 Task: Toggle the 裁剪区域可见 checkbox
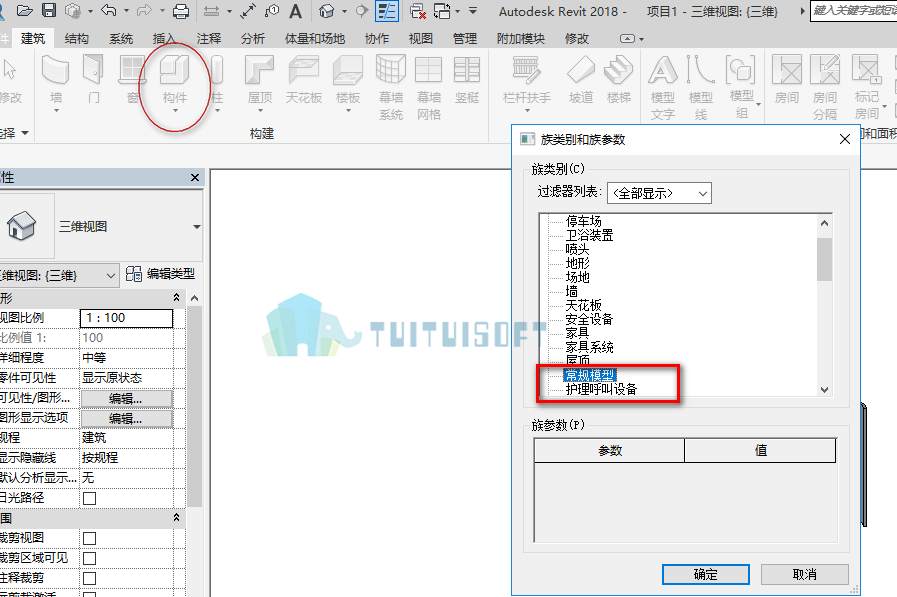(x=89, y=558)
